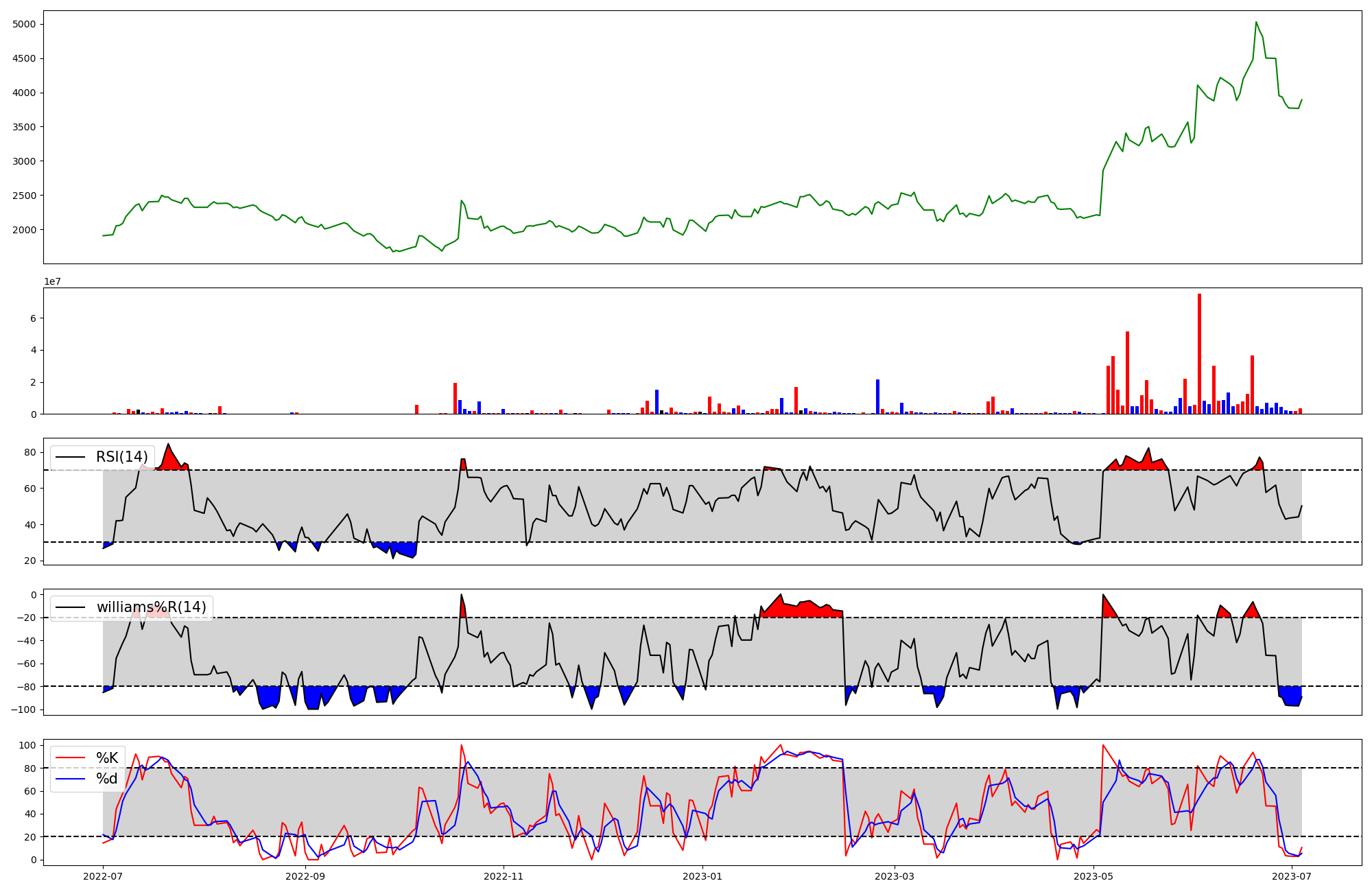
Task: Click the tallest red volume bar
Action: click(x=1199, y=353)
